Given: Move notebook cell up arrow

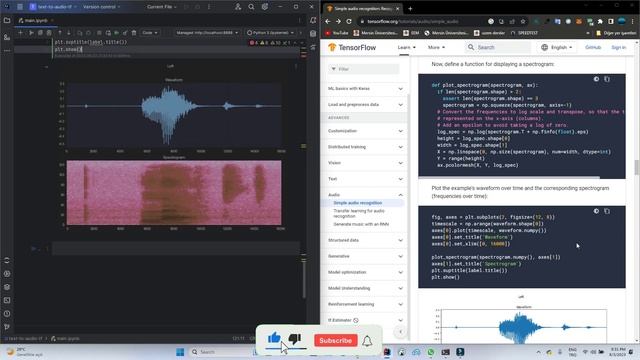Looking at the screenshot, I should 60,33.
